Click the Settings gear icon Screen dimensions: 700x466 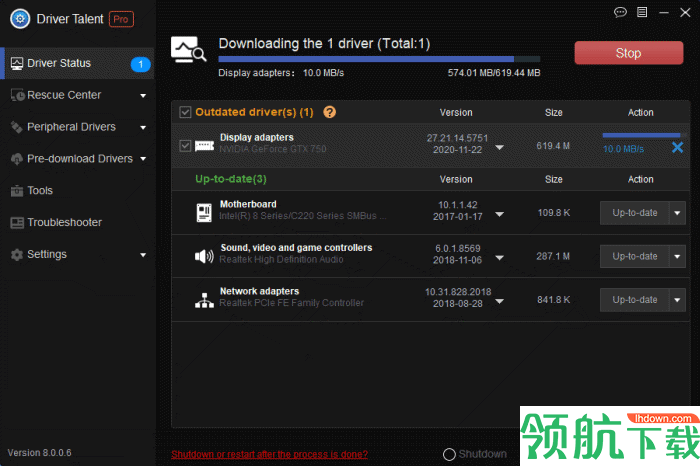point(17,254)
